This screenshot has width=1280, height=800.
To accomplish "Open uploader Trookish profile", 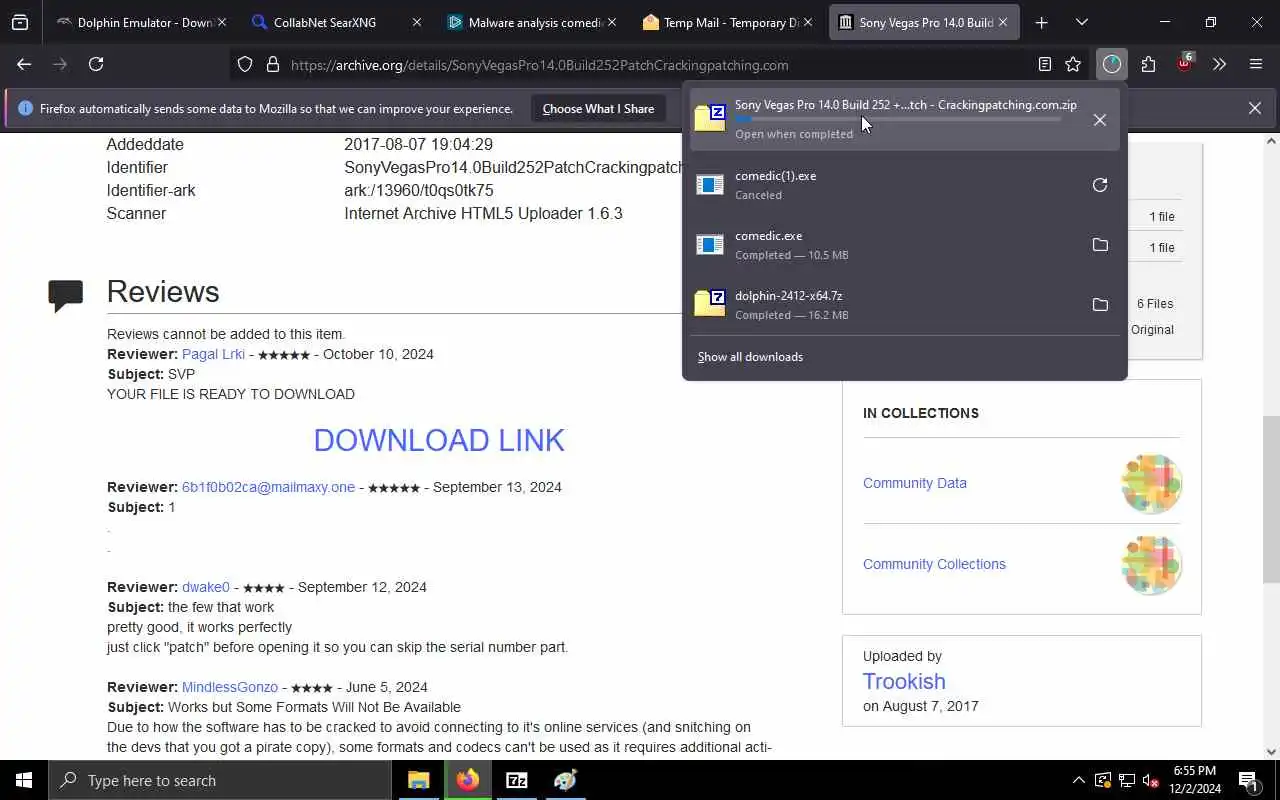I will click(904, 681).
